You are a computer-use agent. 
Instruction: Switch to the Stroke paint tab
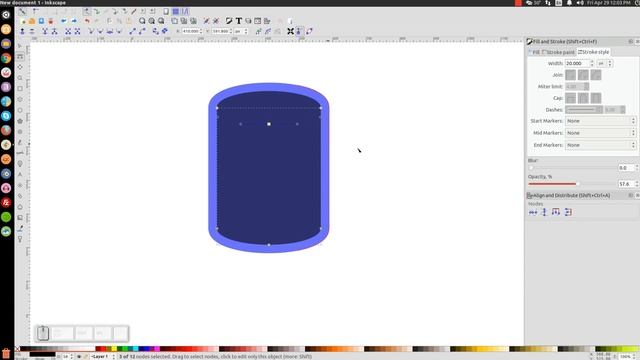point(558,52)
